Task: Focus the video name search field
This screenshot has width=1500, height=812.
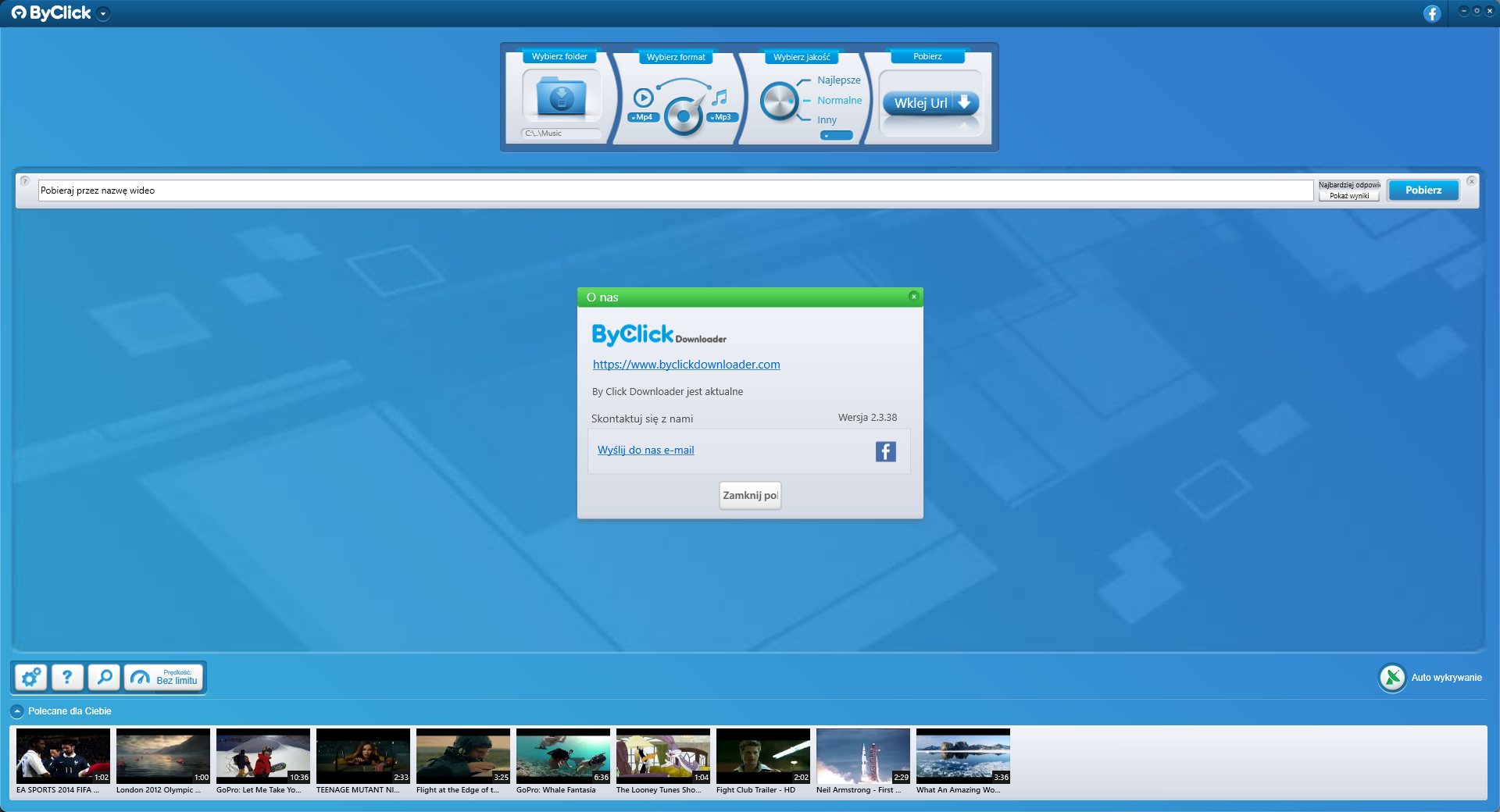Action: click(x=676, y=191)
